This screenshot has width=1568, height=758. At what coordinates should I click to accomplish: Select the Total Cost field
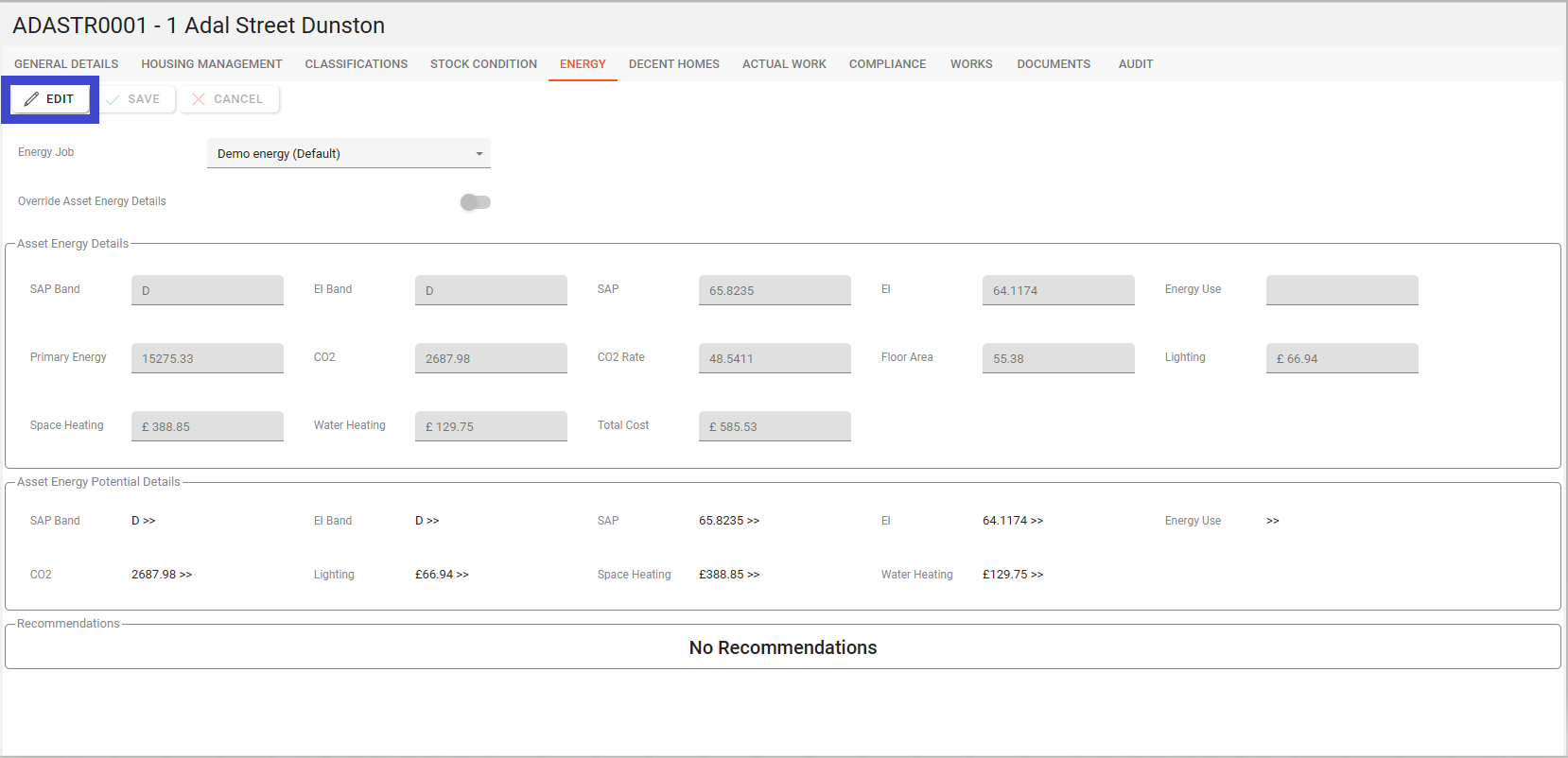(x=775, y=426)
